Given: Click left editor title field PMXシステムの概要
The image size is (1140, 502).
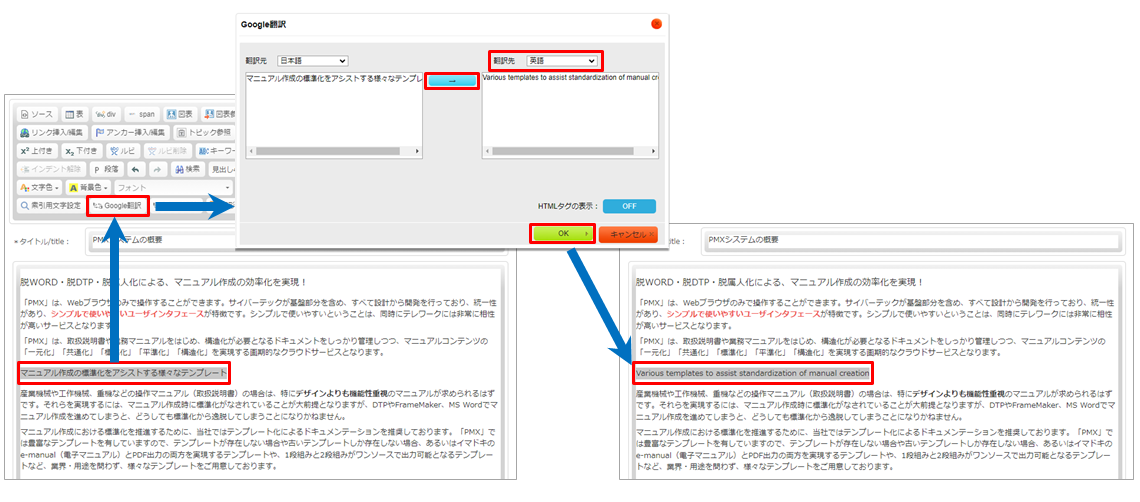Looking at the screenshot, I should (300, 241).
